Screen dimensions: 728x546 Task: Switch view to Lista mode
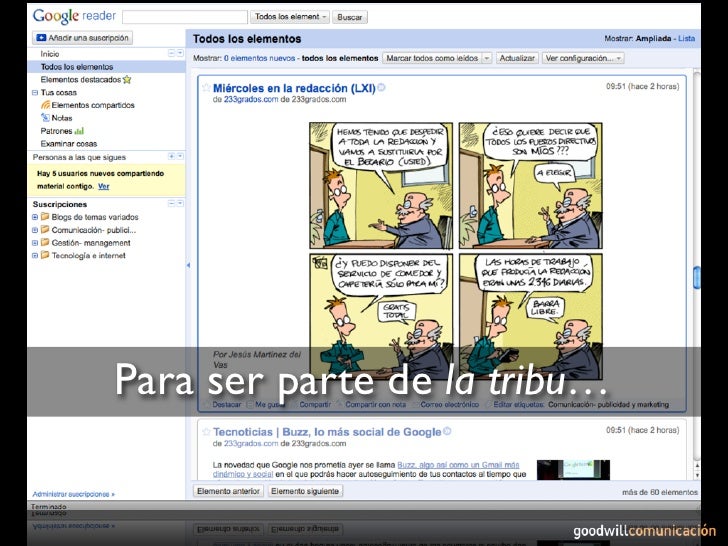[686, 38]
